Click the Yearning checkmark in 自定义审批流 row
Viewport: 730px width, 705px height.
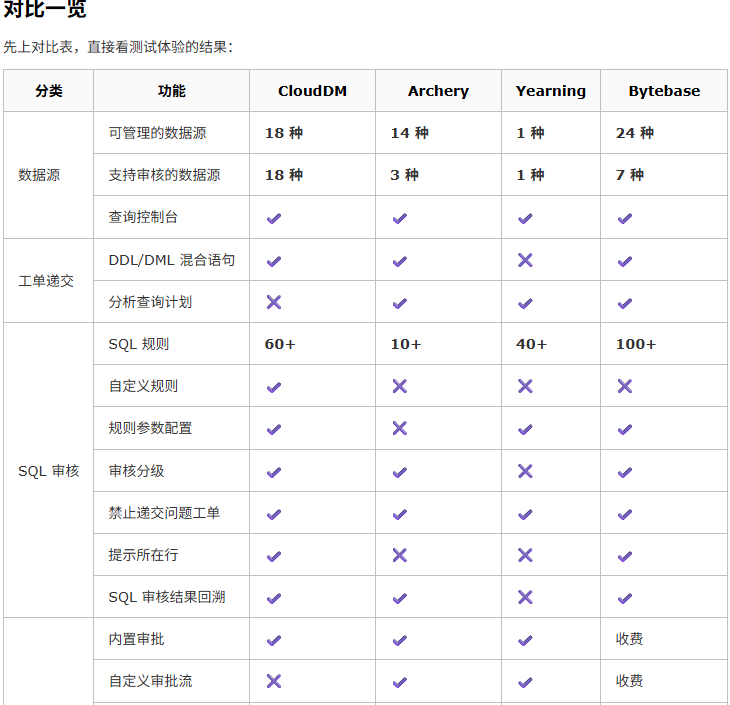click(x=525, y=682)
